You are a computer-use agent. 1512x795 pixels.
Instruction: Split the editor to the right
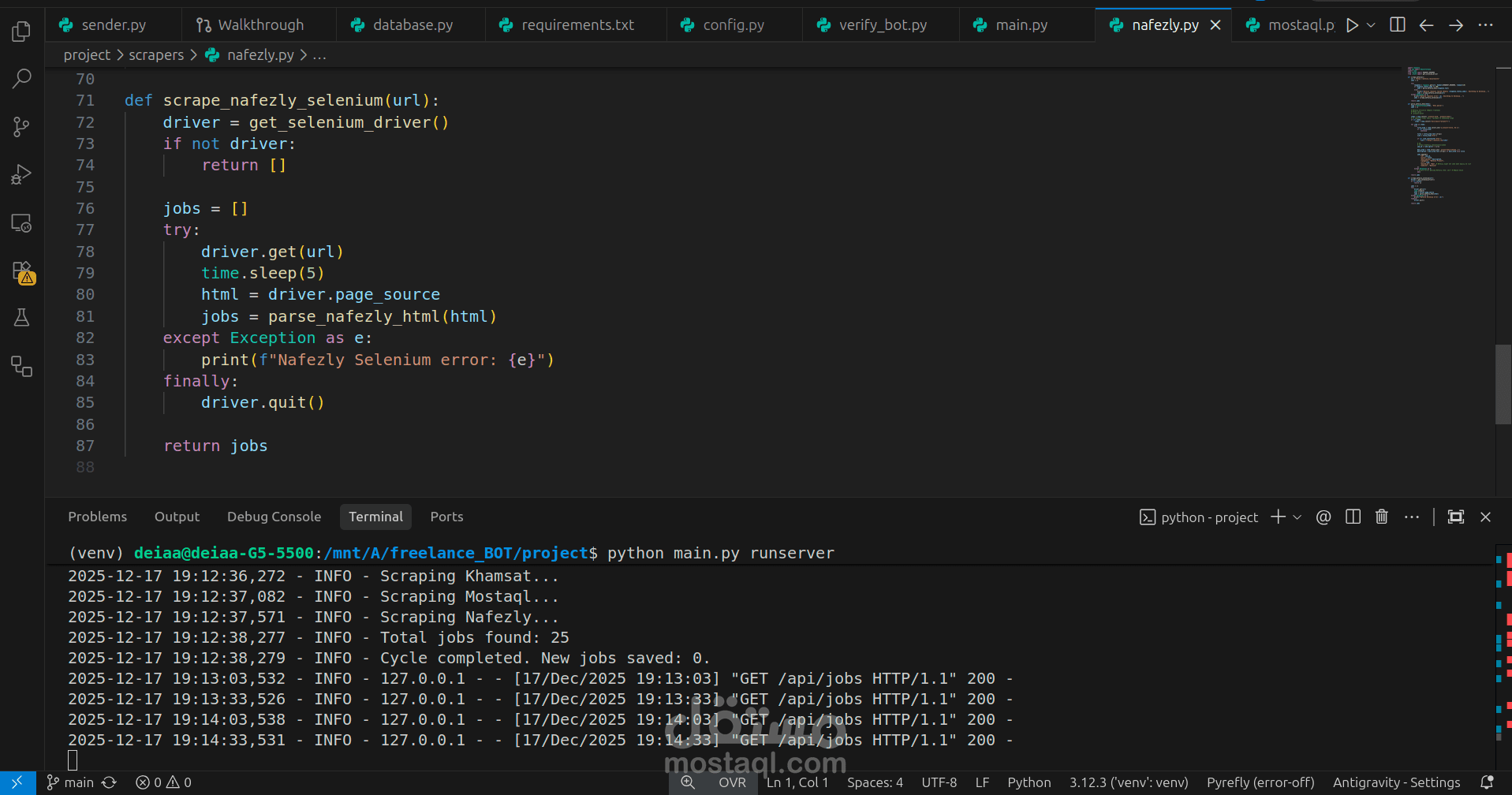coord(1397,25)
